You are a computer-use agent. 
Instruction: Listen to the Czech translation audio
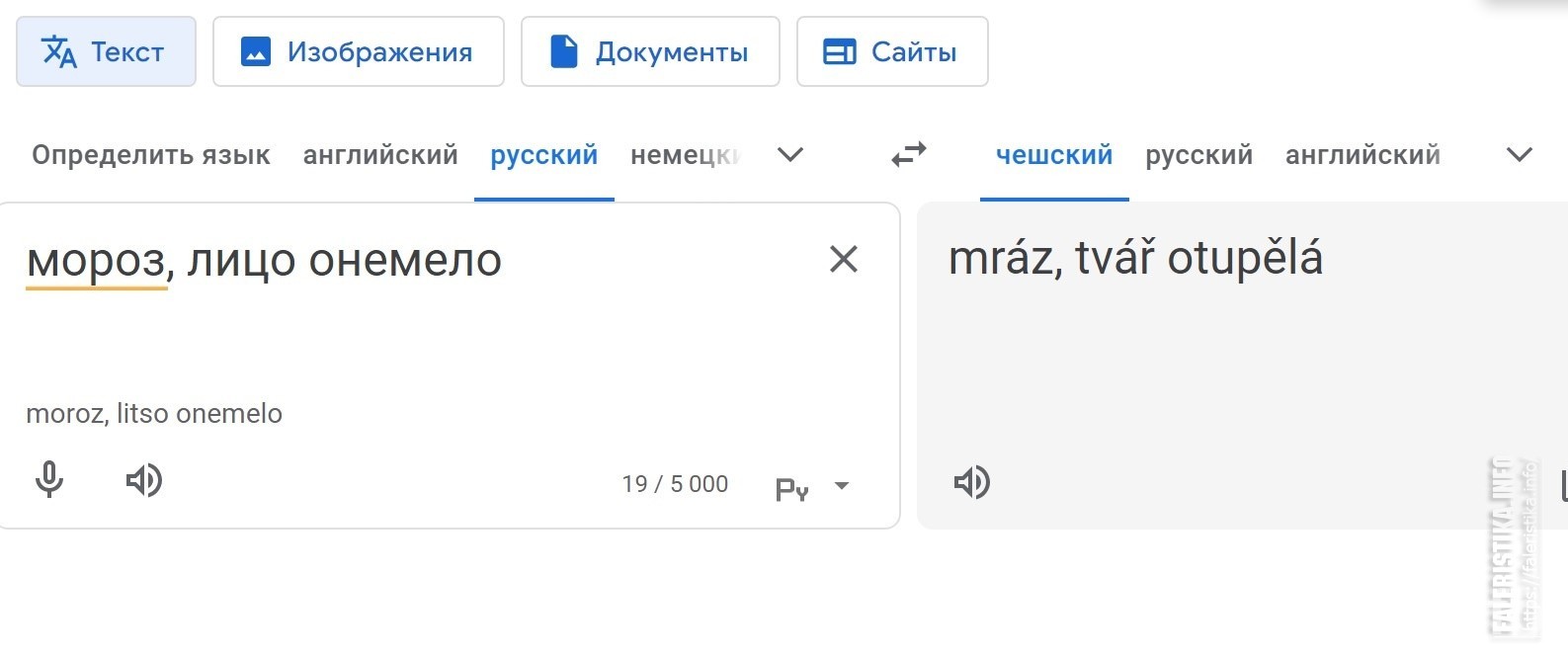click(x=972, y=483)
